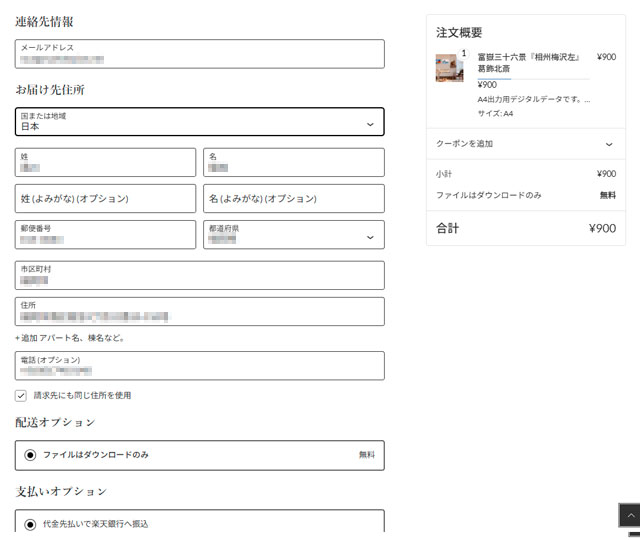Click the postal code field
The image size is (640, 540).
(105, 235)
